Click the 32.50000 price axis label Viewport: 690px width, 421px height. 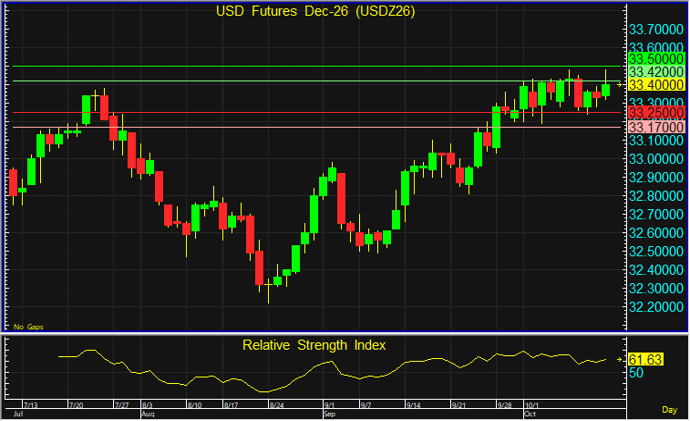click(656, 251)
